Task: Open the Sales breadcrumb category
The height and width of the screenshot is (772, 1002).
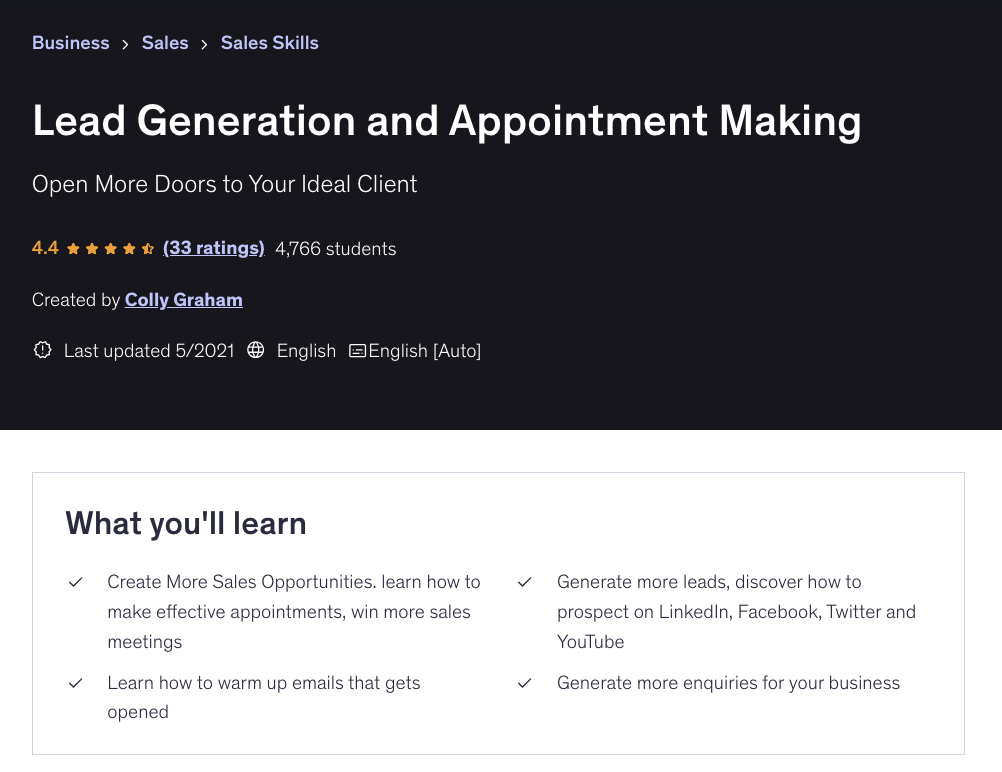Action: point(165,43)
